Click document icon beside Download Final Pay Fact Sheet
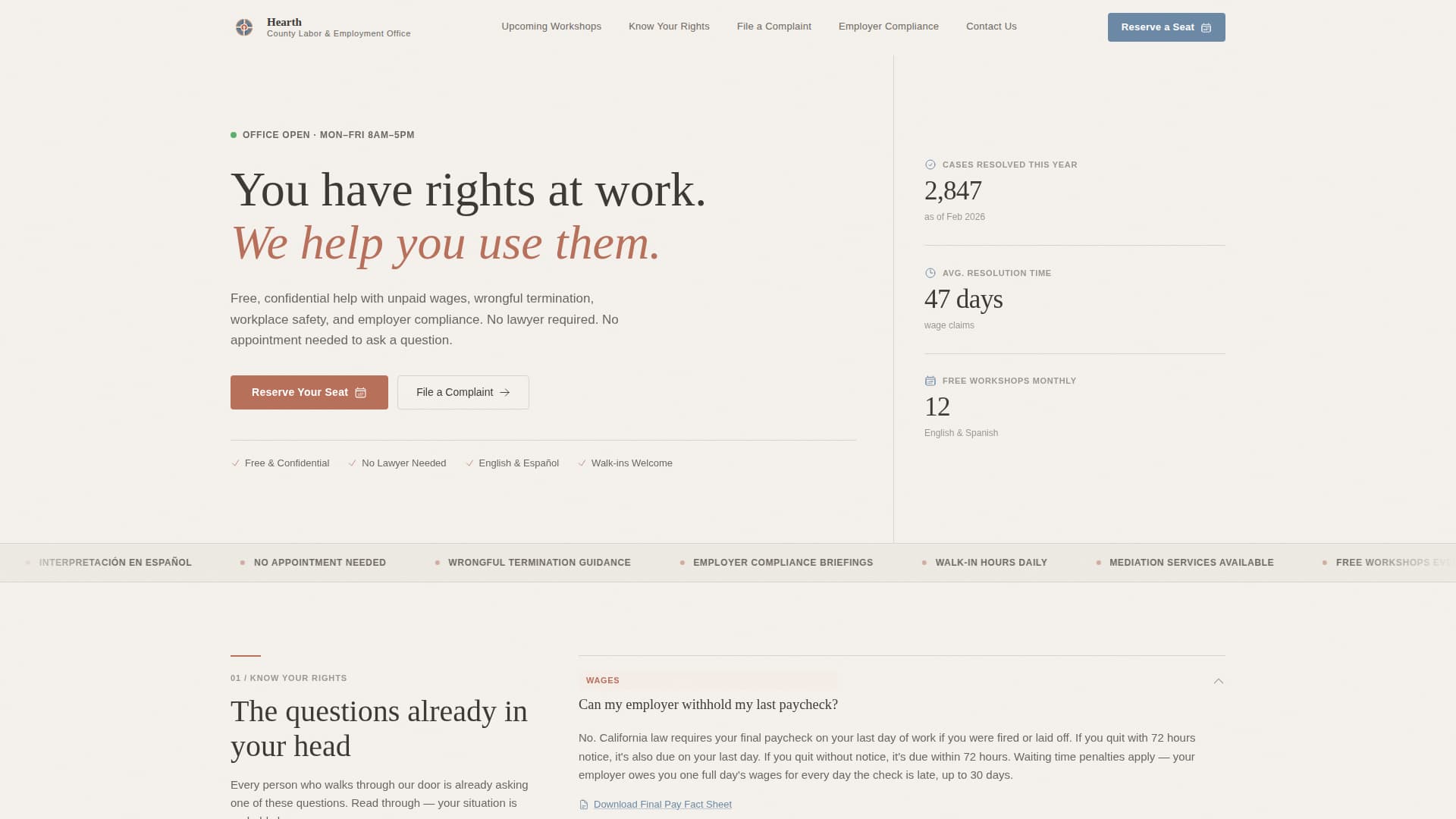Viewport: 1456px width, 819px height. (584, 805)
